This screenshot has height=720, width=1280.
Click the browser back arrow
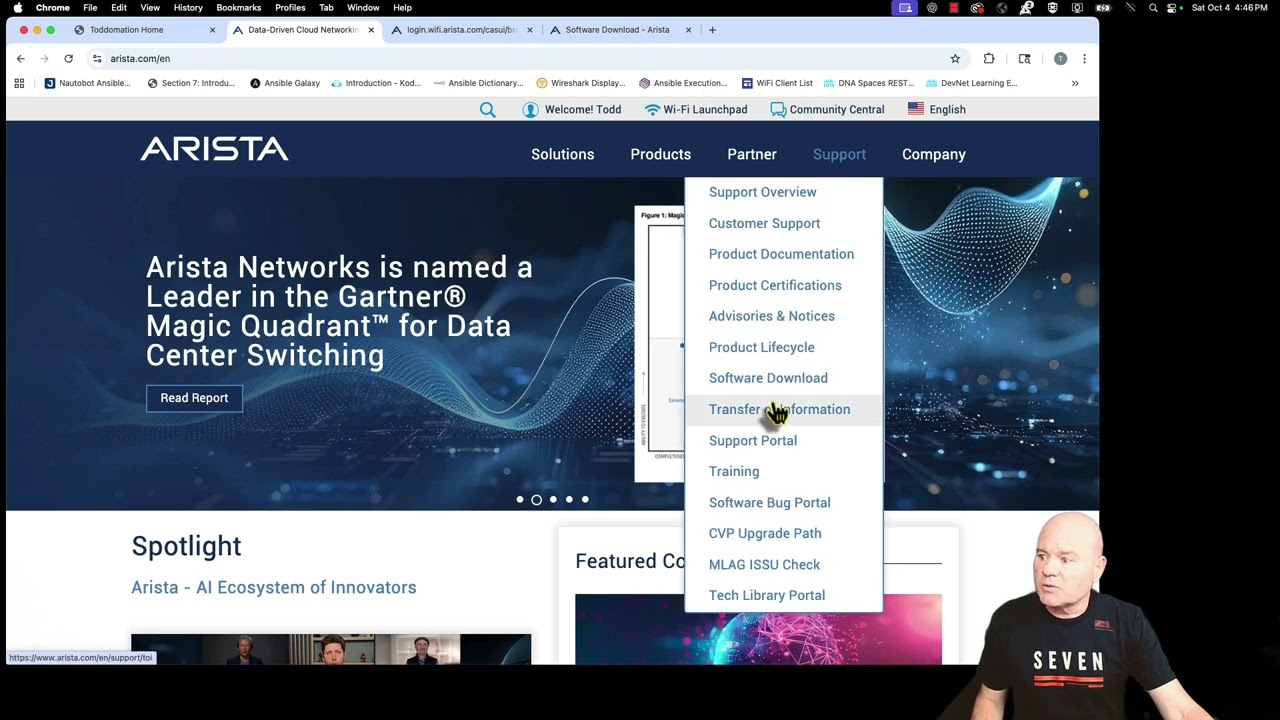pos(20,59)
